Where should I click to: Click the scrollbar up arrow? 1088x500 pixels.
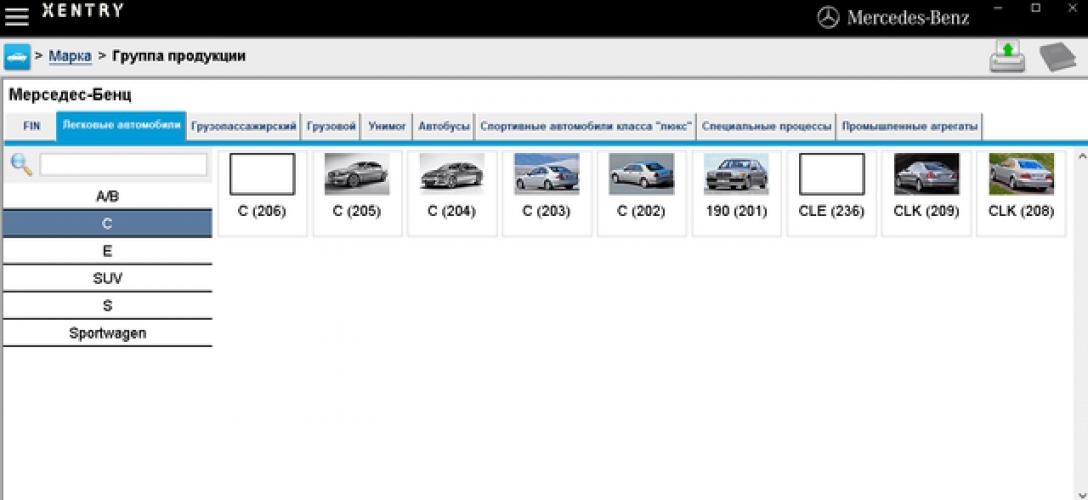1081,157
